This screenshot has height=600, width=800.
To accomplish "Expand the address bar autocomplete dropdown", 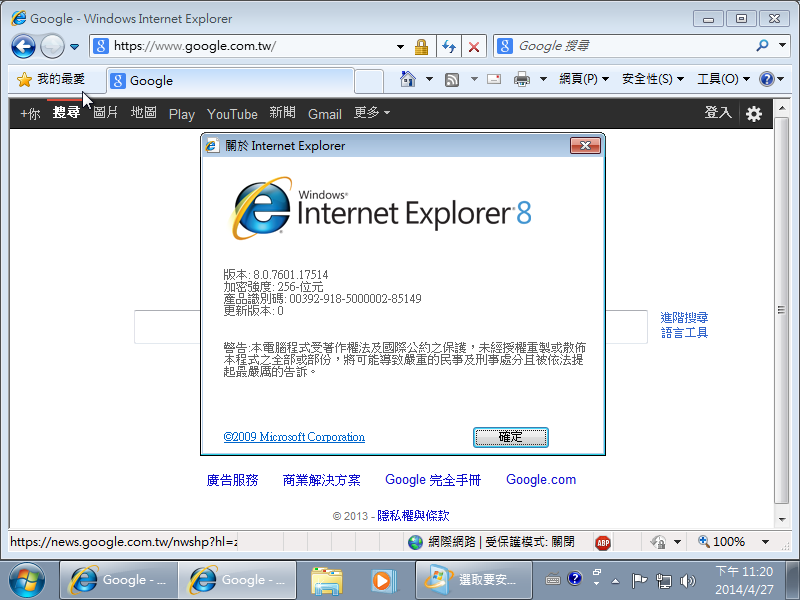I will coord(401,47).
